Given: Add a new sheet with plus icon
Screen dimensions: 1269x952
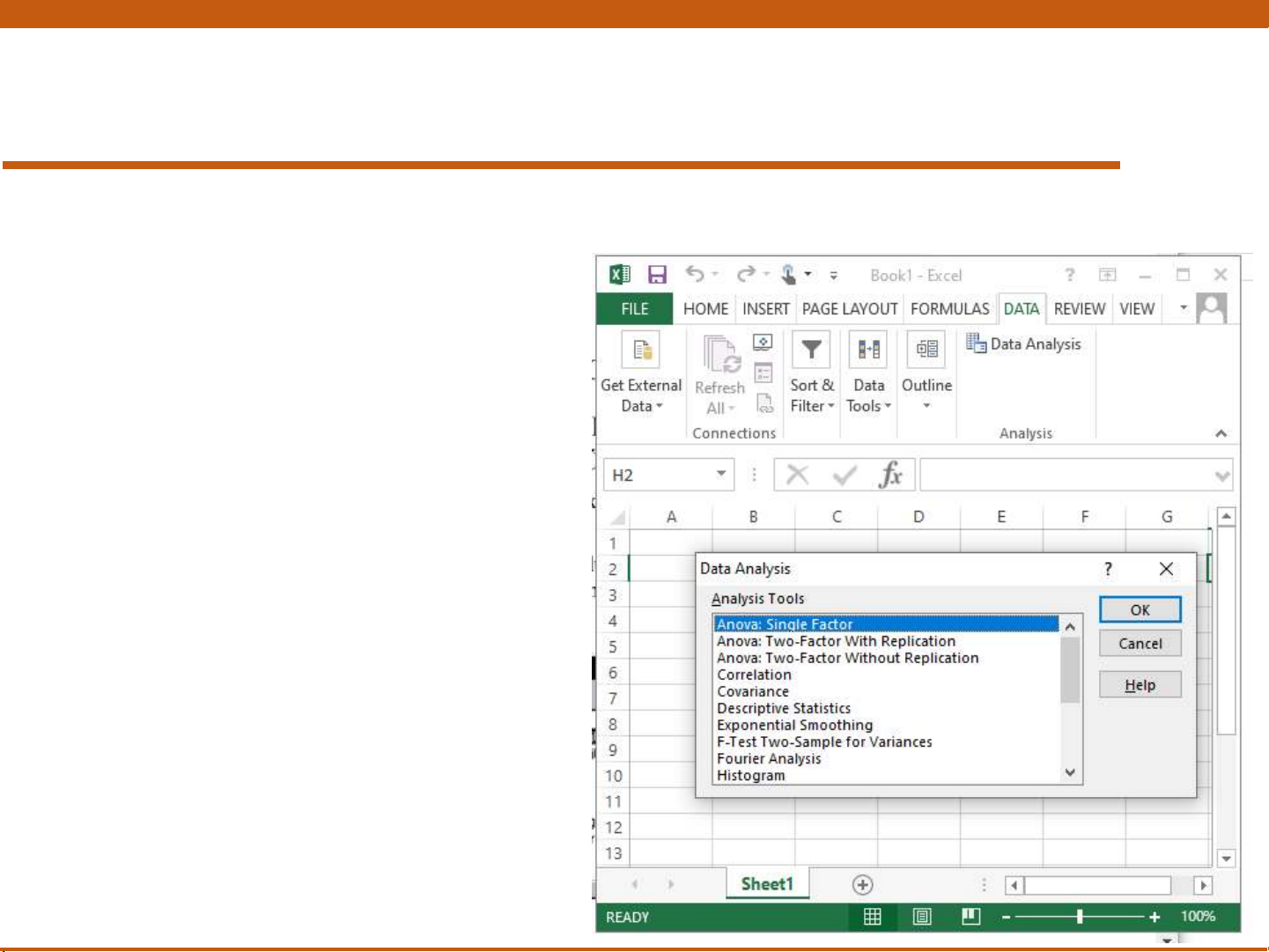Looking at the screenshot, I should pyautogui.click(x=862, y=885).
